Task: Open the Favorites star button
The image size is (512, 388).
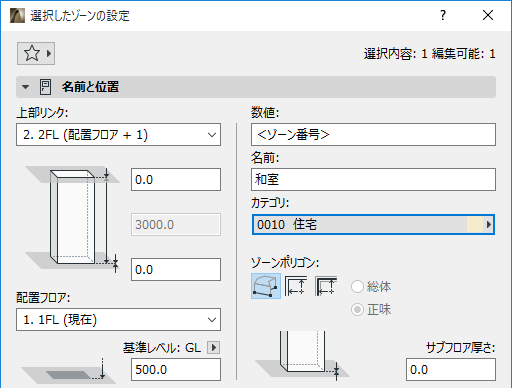Action: point(36,53)
